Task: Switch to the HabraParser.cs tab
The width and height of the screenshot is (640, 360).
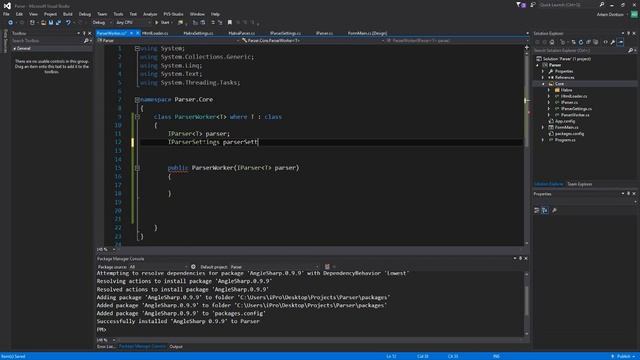Action: (x=242, y=33)
